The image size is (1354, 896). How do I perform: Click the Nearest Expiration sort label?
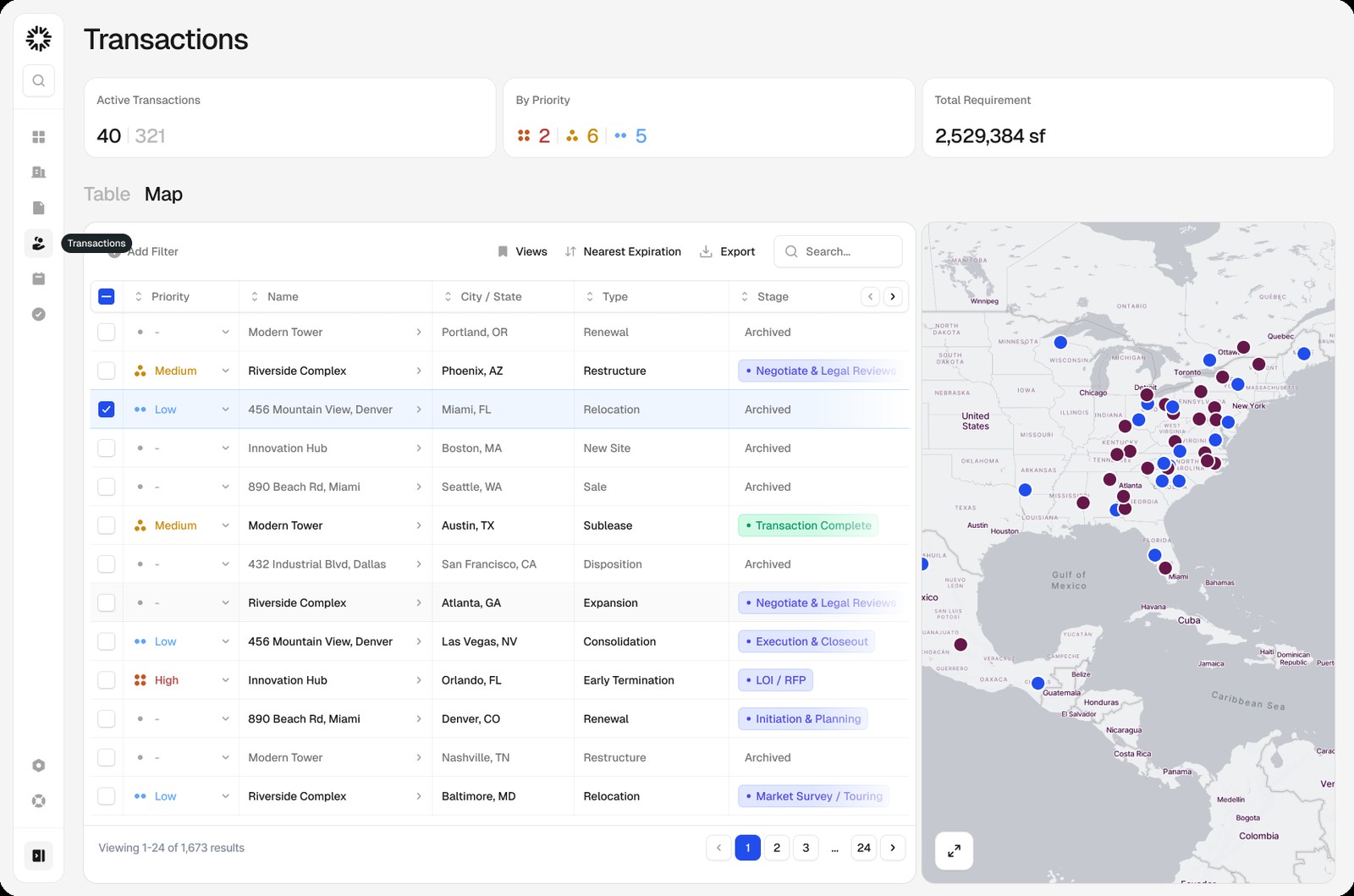632,251
